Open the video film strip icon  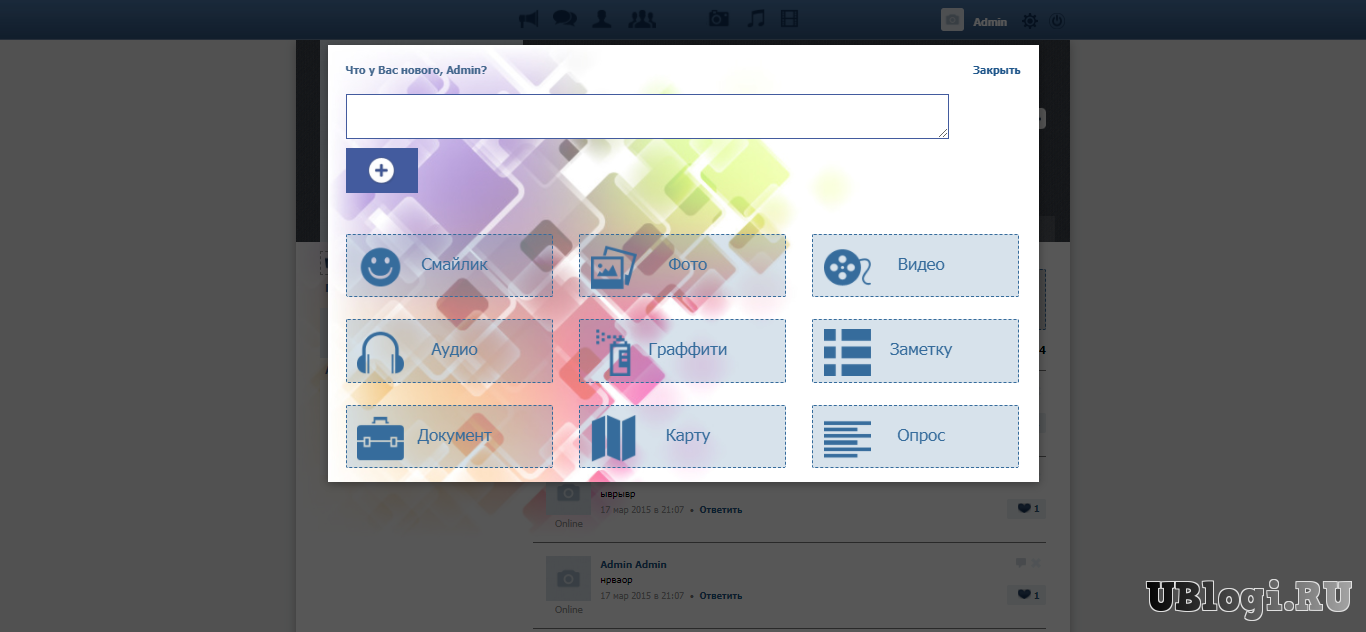tap(791, 19)
